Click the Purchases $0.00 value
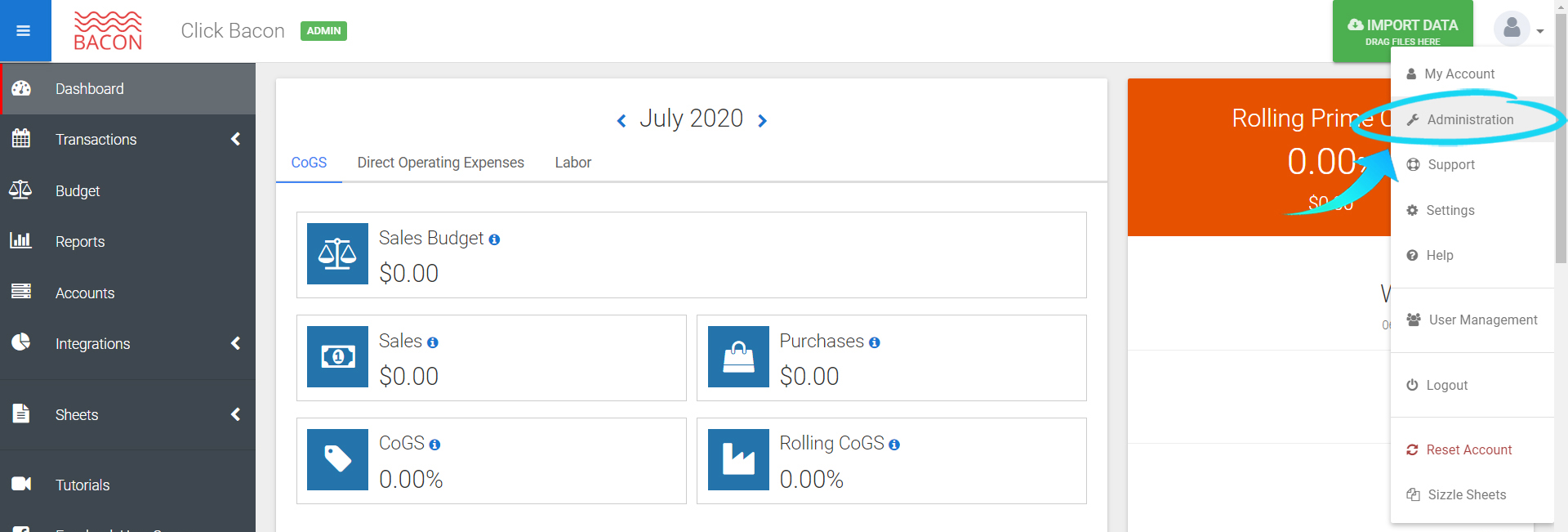Viewport: 1568px width, 532px height. [x=809, y=376]
